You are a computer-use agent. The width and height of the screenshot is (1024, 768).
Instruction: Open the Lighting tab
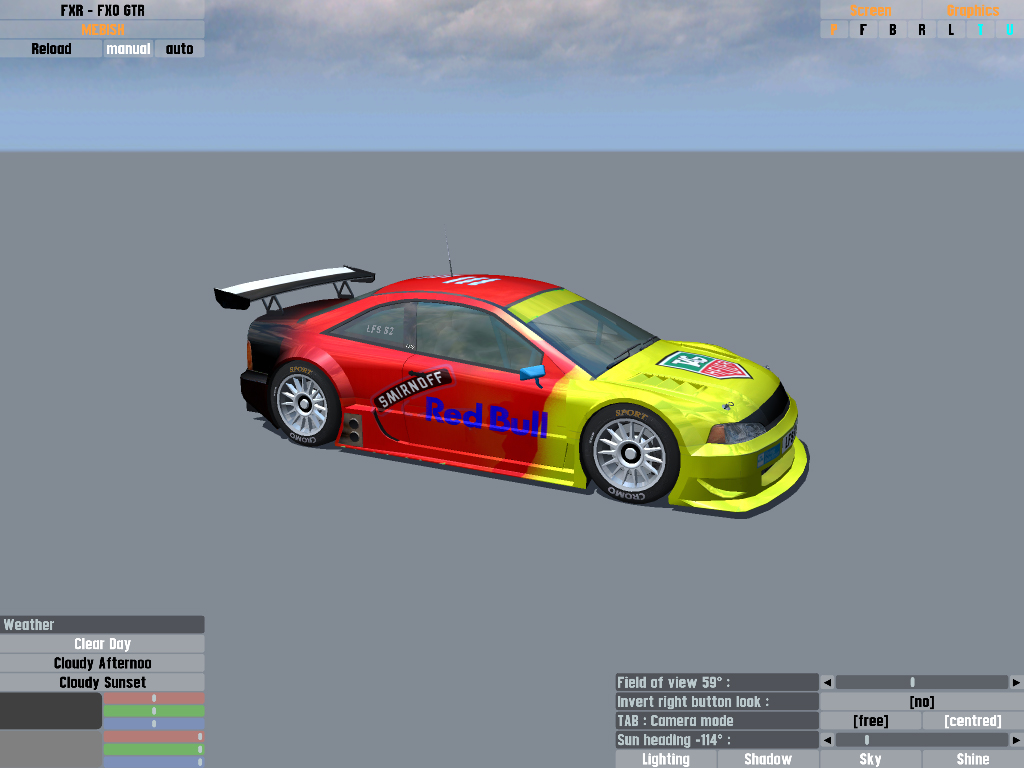(x=665, y=760)
